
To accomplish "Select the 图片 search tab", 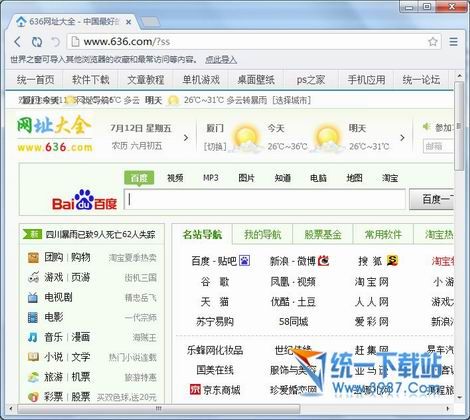I will (x=246, y=178).
